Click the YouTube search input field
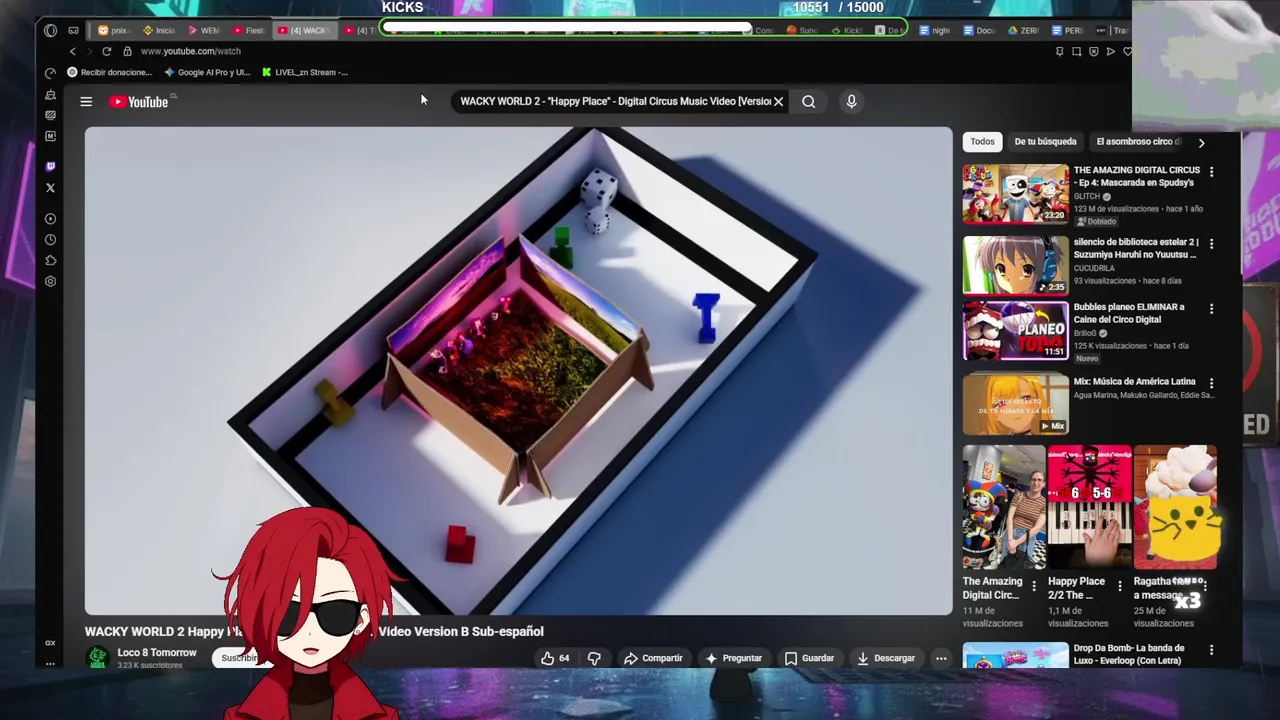 [x=614, y=101]
